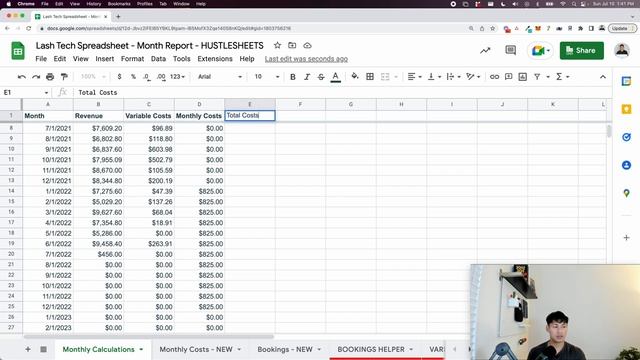This screenshot has height=360, width=640.
Task: Open the Format menu
Action: (132, 59)
